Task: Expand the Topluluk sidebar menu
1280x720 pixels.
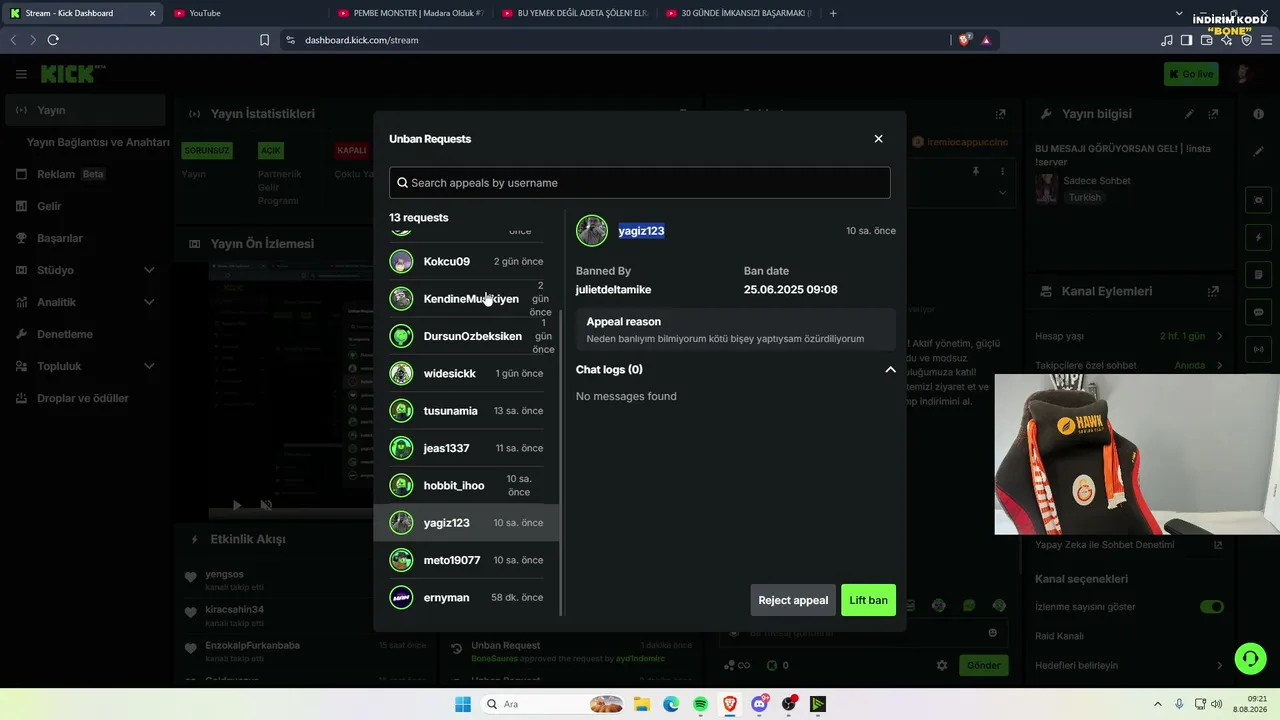Action: [x=85, y=366]
